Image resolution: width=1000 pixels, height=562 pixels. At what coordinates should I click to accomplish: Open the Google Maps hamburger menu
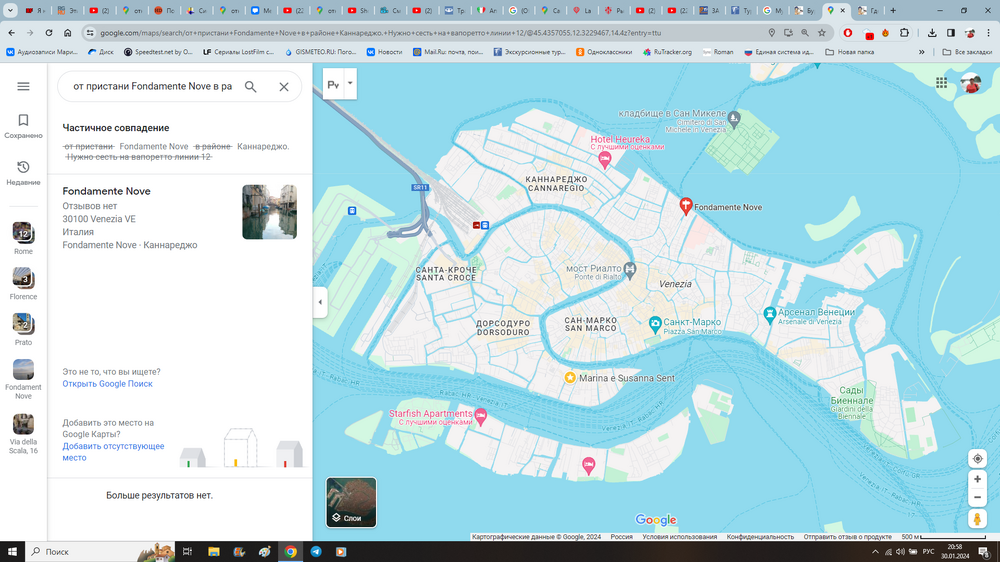[23, 87]
